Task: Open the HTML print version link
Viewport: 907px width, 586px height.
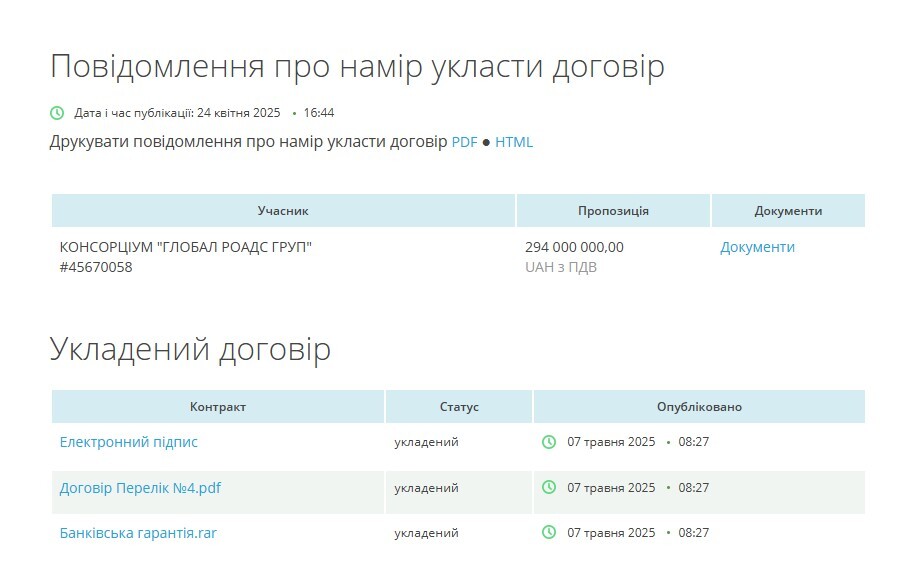Action: point(514,142)
